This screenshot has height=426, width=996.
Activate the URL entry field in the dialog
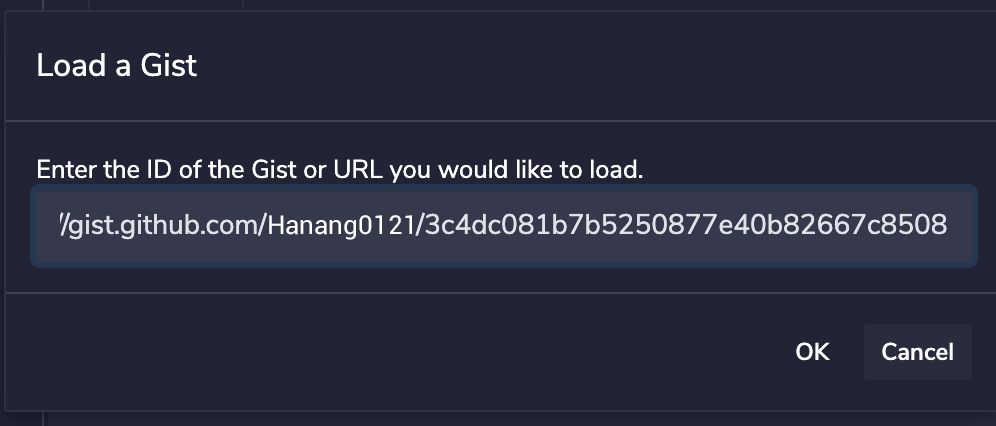[x=503, y=225]
